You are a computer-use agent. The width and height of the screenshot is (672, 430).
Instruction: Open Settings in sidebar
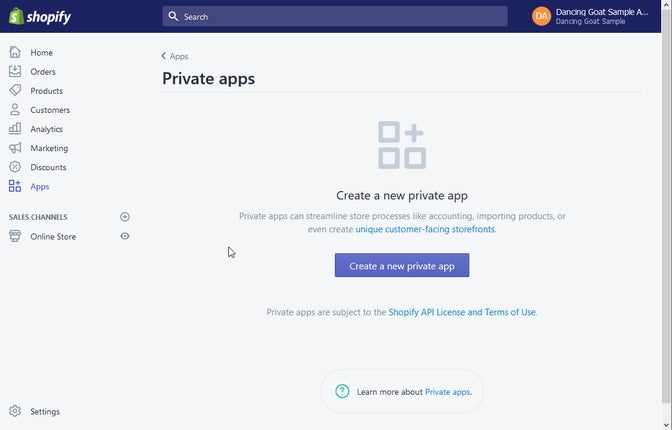coord(45,412)
